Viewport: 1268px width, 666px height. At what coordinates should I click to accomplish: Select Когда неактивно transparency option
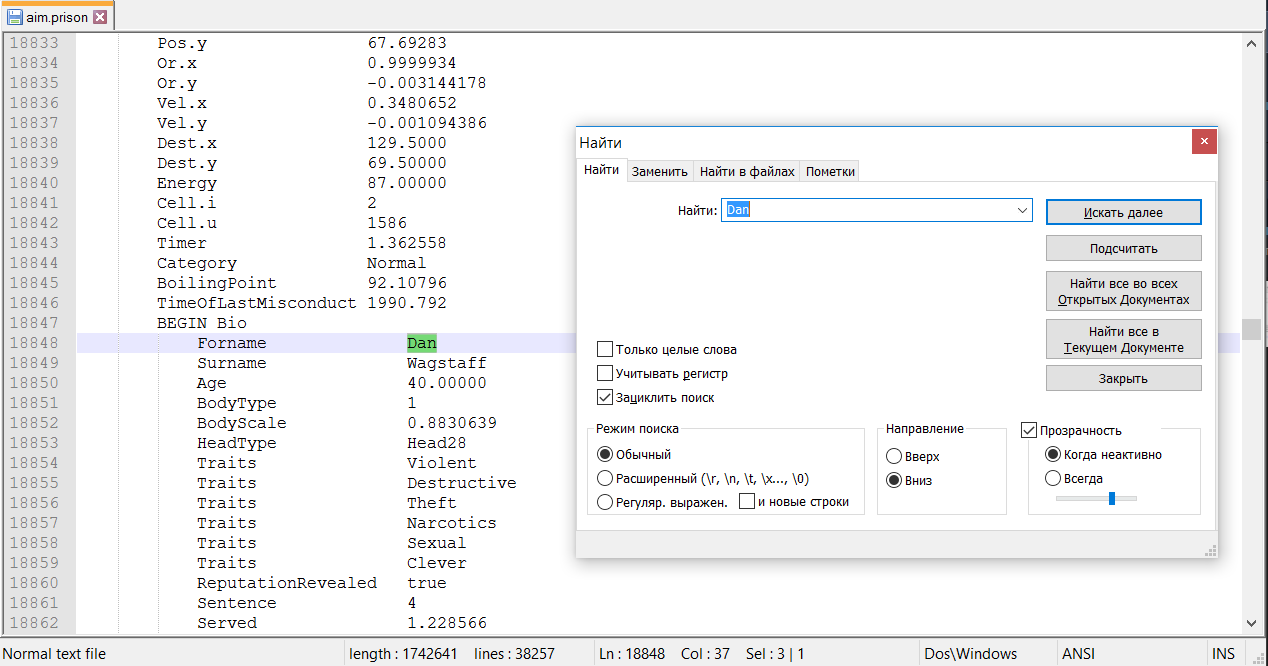point(1052,454)
